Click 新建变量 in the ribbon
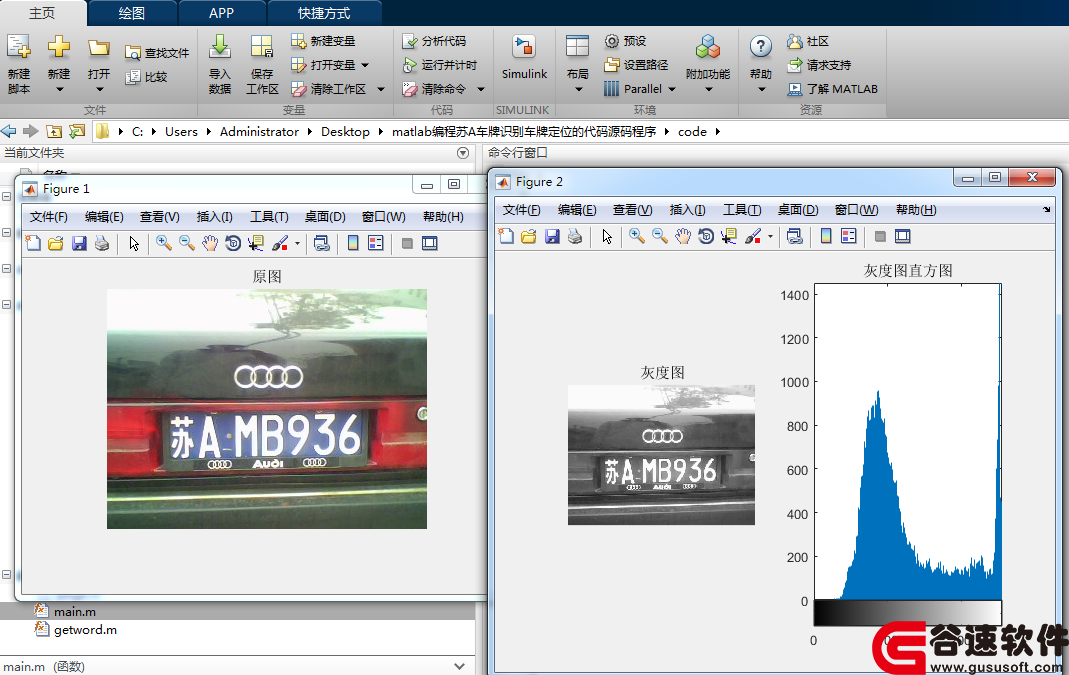The height and width of the screenshot is (675, 1069). tap(323, 41)
